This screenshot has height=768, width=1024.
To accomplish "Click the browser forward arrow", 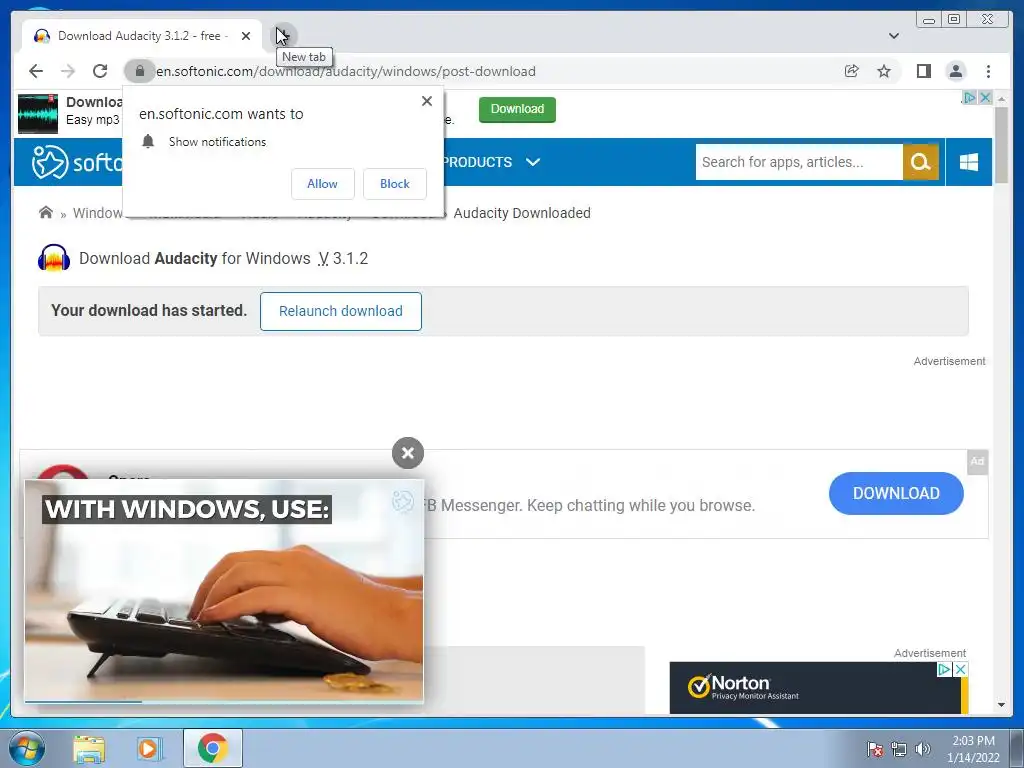I will coord(68,71).
